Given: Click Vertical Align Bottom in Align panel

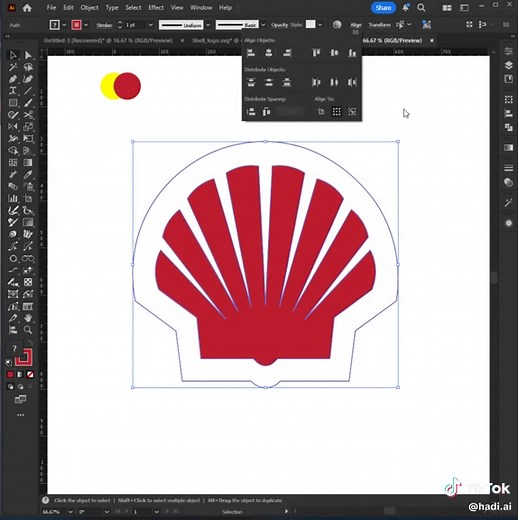Looking at the screenshot, I should tap(352, 53).
